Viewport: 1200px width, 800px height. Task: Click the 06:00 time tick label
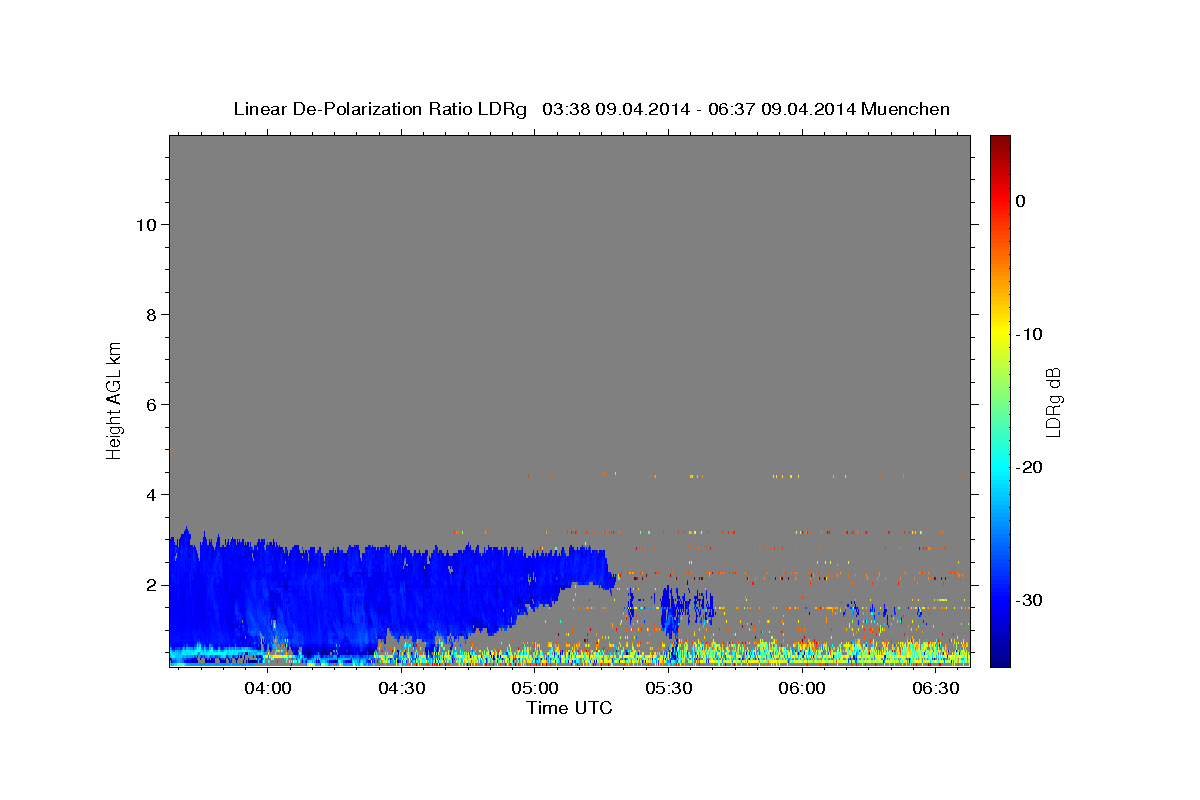tap(802, 688)
